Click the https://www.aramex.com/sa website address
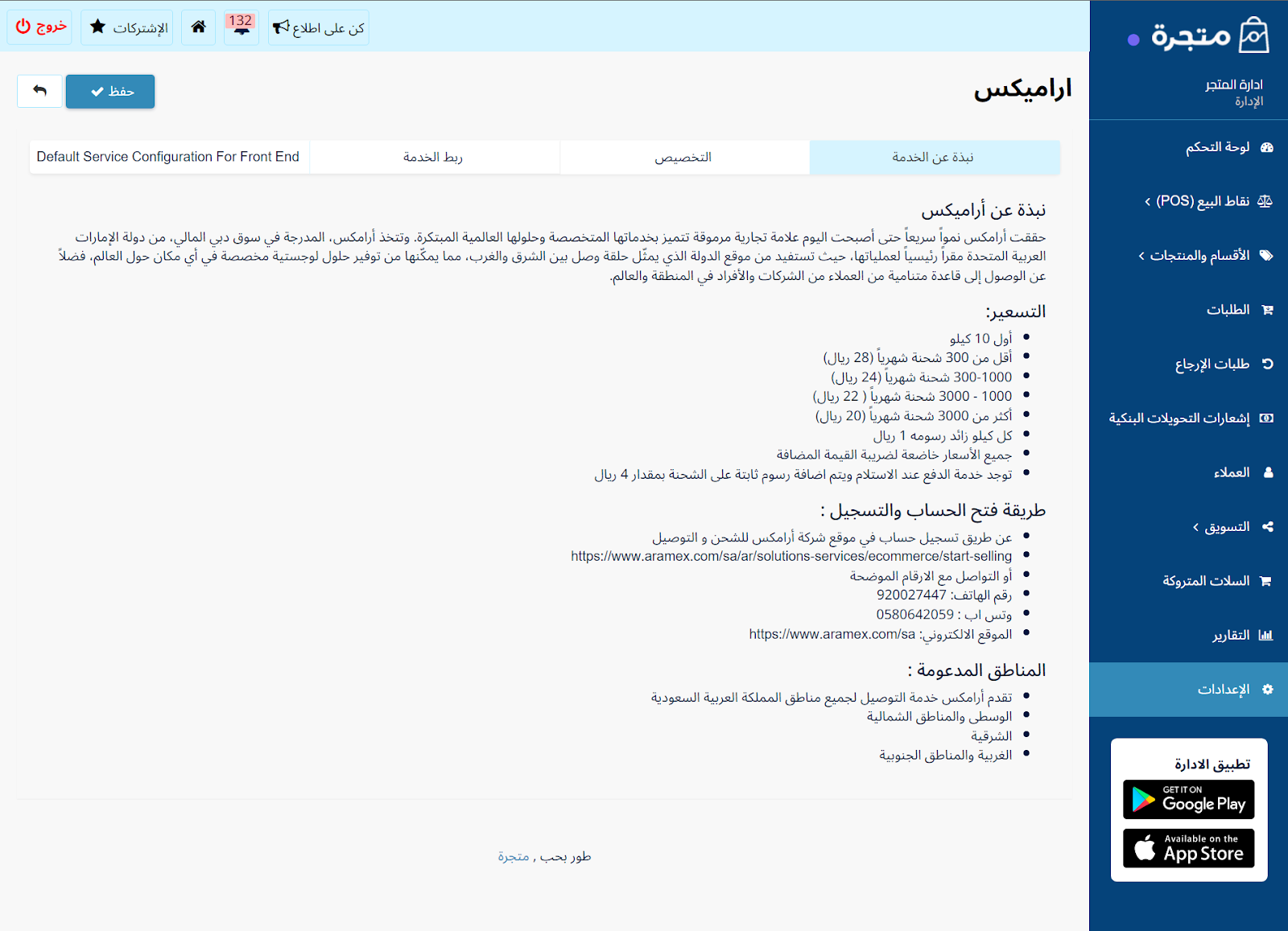The height and width of the screenshot is (931, 1288). (832, 634)
